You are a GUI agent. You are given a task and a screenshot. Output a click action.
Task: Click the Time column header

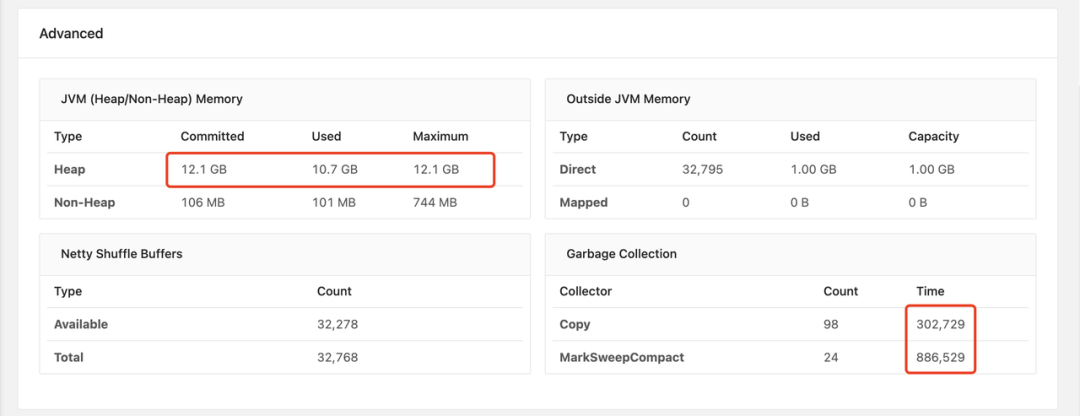930,291
